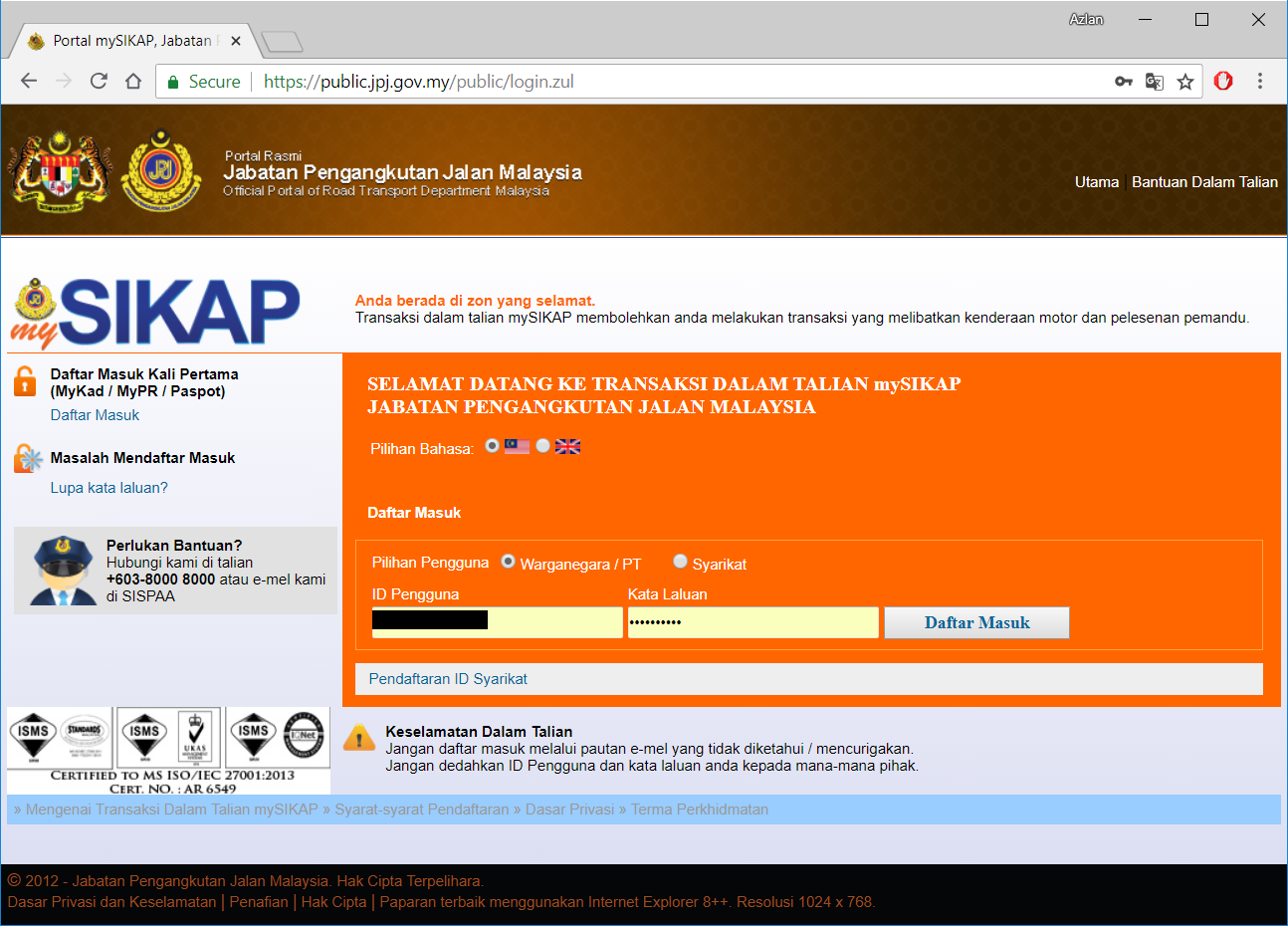This screenshot has width=1288, height=926.
Task: Choose Warganegara / PT user option
Action: (508, 562)
